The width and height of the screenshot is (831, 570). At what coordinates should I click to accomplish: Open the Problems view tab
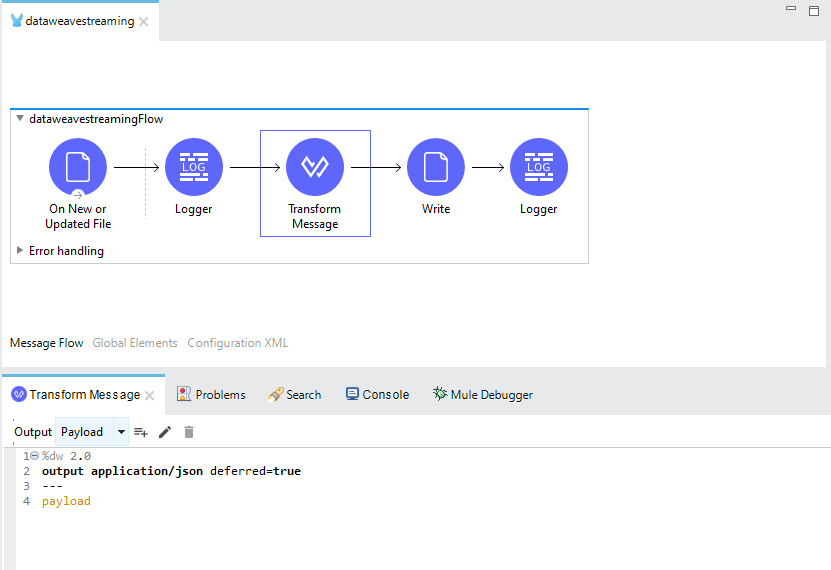(211, 394)
